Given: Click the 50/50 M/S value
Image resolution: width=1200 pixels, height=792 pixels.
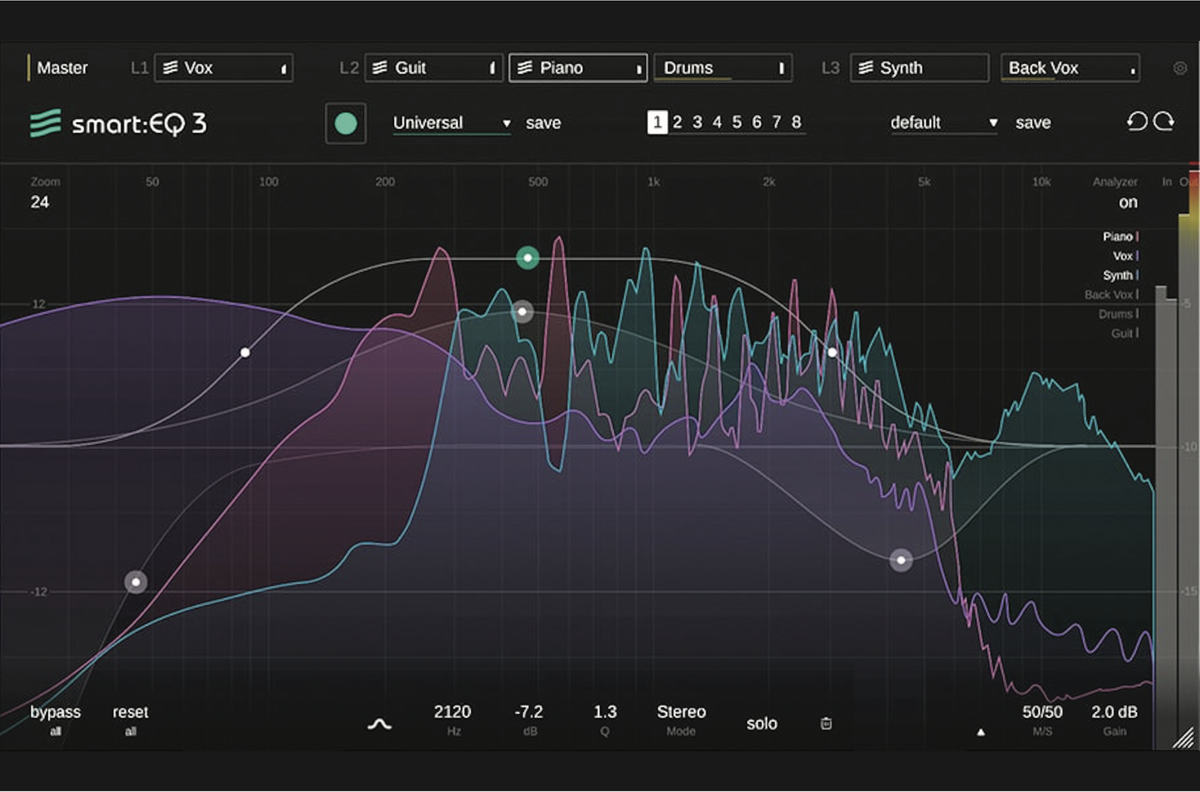Looking at the screenshot, I should [1043, 712].
